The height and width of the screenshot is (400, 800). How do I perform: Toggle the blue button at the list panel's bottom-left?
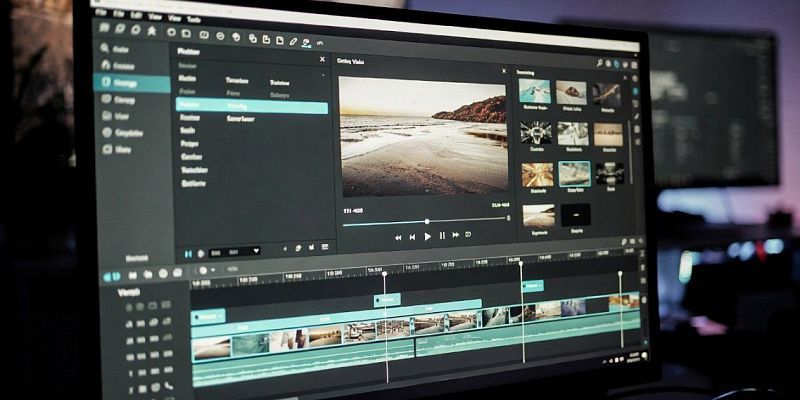tap(187, 253)
